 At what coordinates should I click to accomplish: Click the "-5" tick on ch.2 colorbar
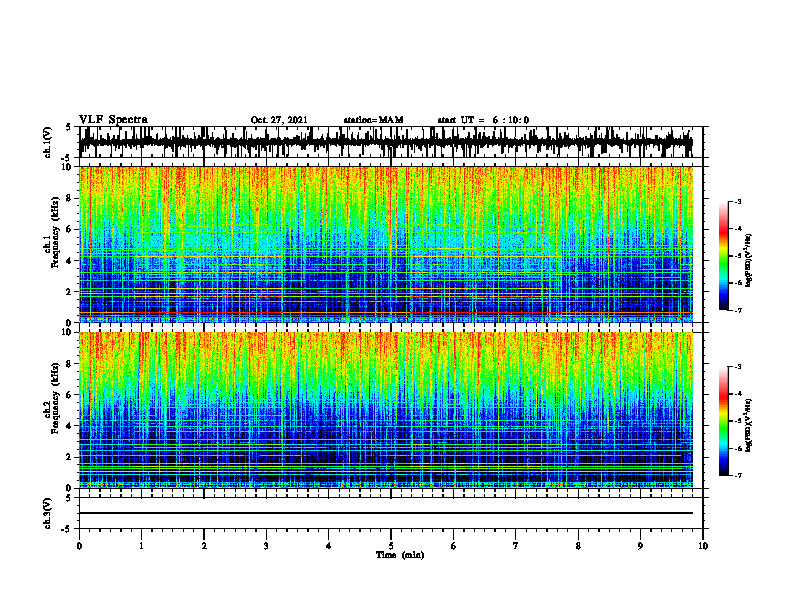click(x=738, y=421)
